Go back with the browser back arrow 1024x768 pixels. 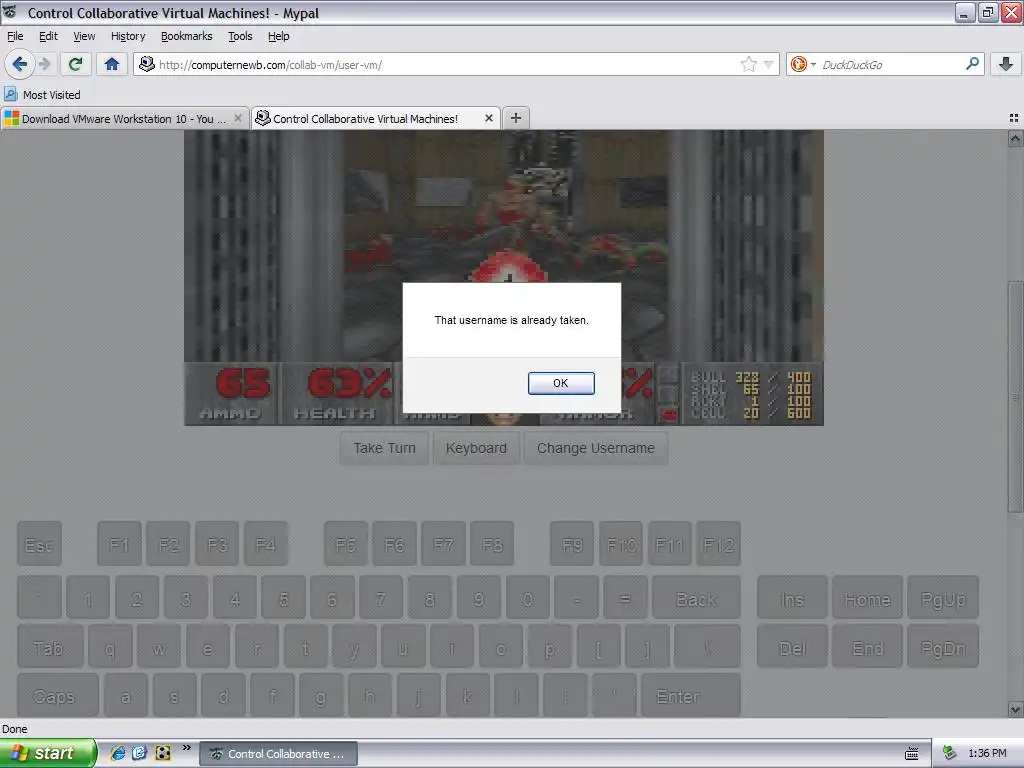20,64
